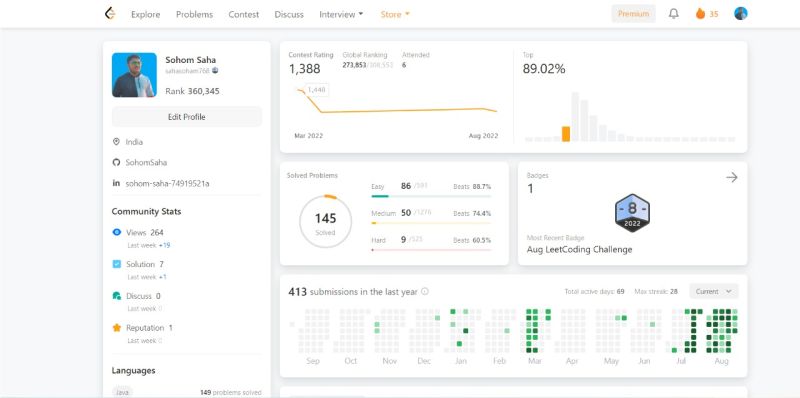Expand the Interview dropdown menu
The image size is (800, 398).
pyautogui.click(x=341, y=14)
